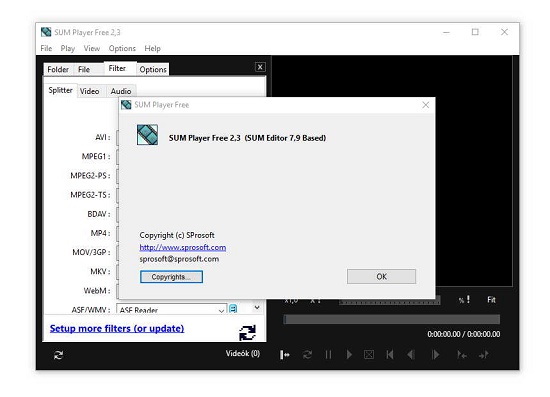Viewport: 550px width, 397px height.
Task: Minimize the SUM Player Free window
Action: pyautogui.click(x=446, y=32)
